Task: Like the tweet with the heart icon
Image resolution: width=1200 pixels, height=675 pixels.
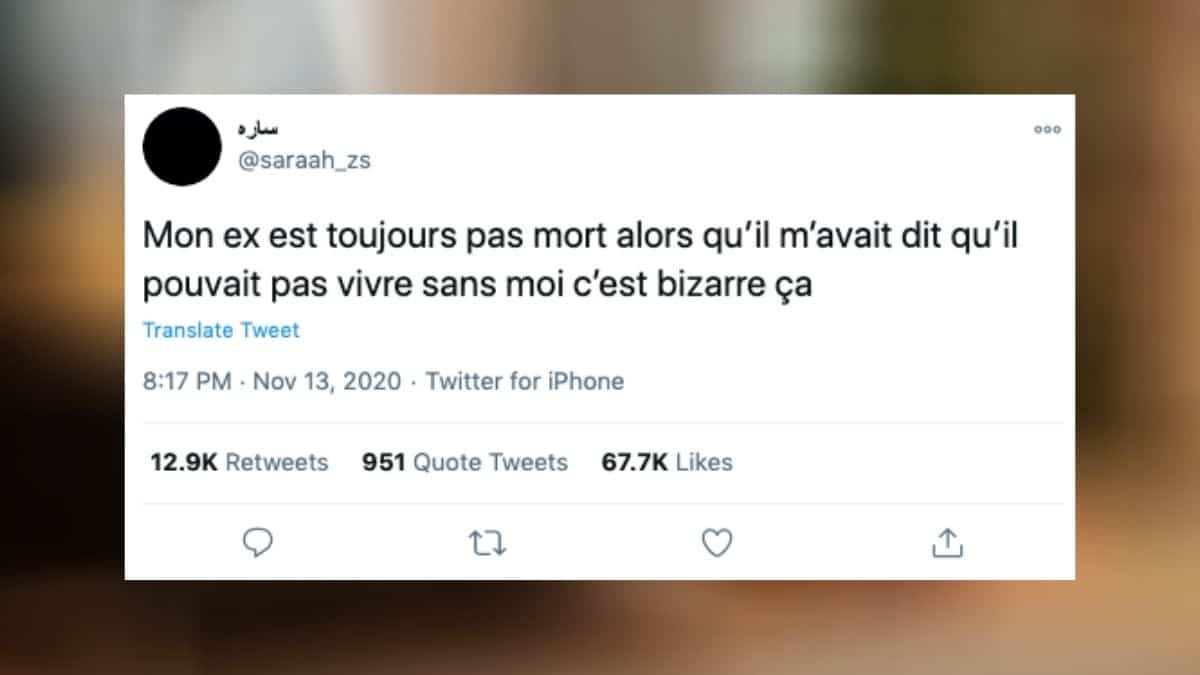Action: click(x=717, y=542)
